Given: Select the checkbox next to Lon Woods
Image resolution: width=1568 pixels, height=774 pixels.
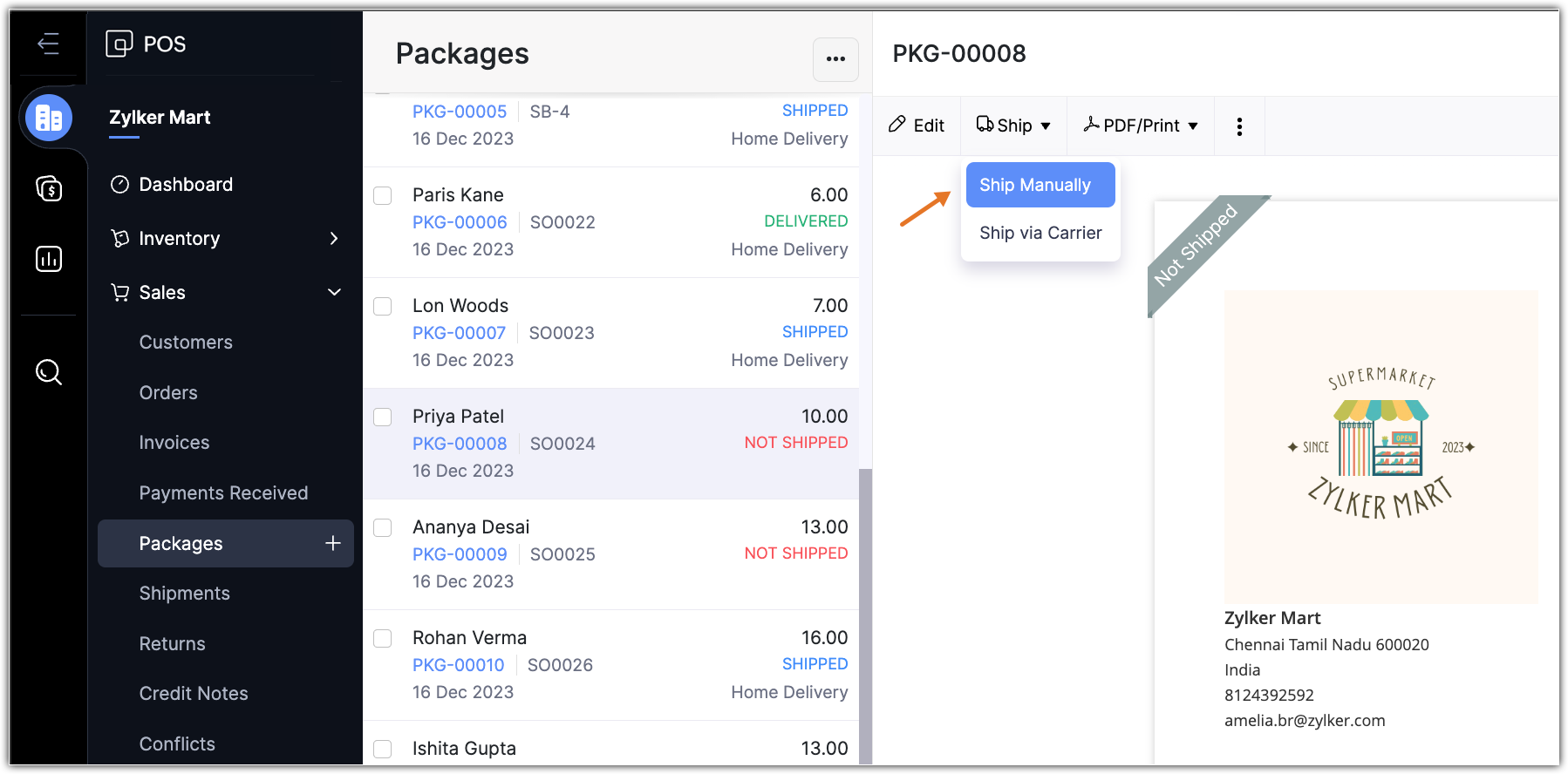Looking at the screenshot, I should coord(383,306).
